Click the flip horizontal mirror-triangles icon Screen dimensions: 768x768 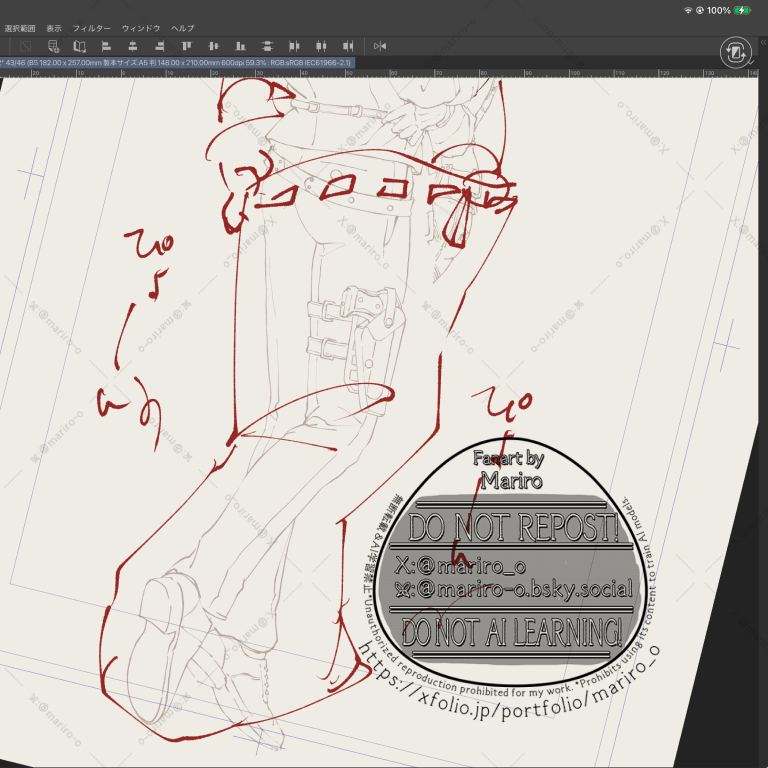[379, 46]
